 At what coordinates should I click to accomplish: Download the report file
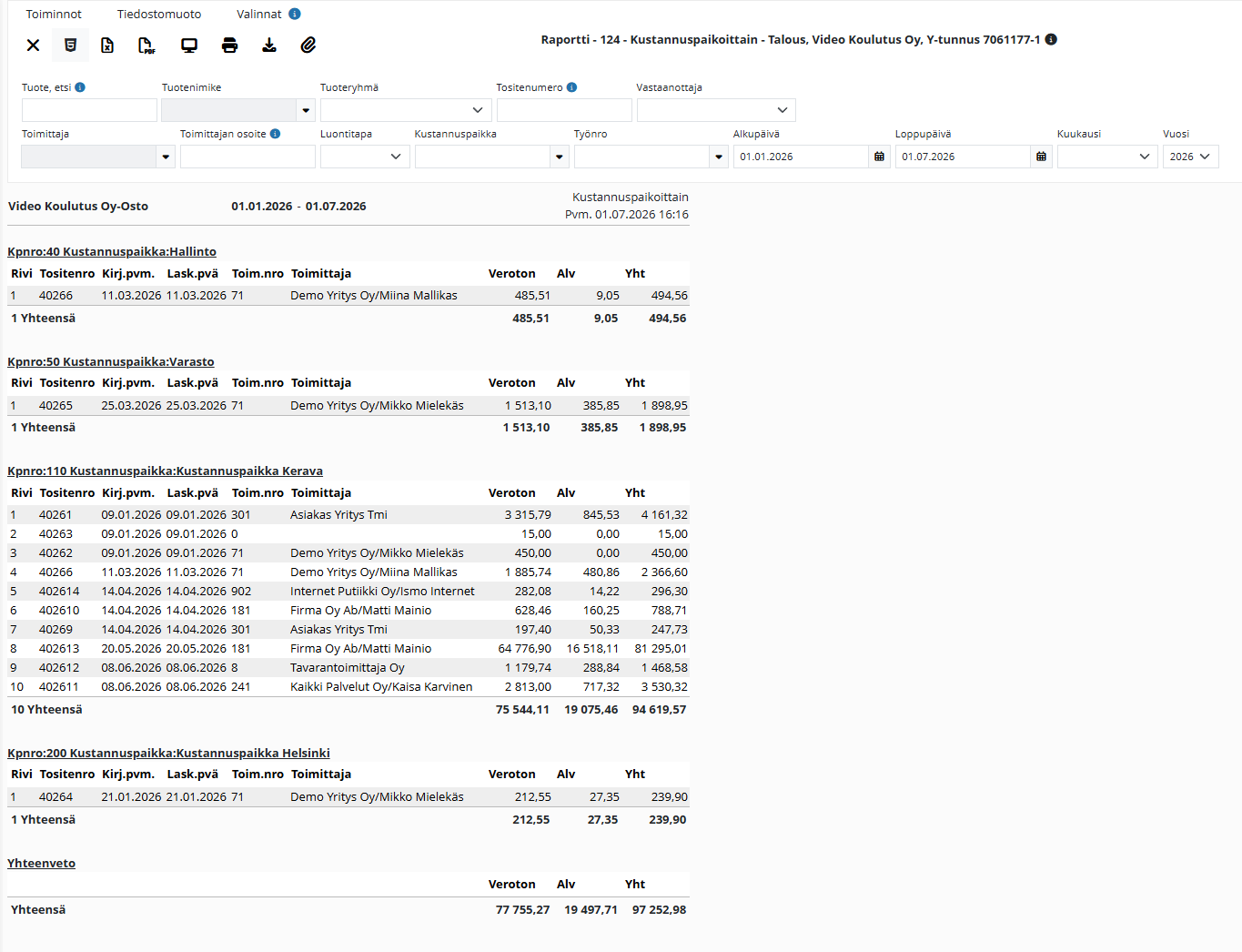coord(269,45)
